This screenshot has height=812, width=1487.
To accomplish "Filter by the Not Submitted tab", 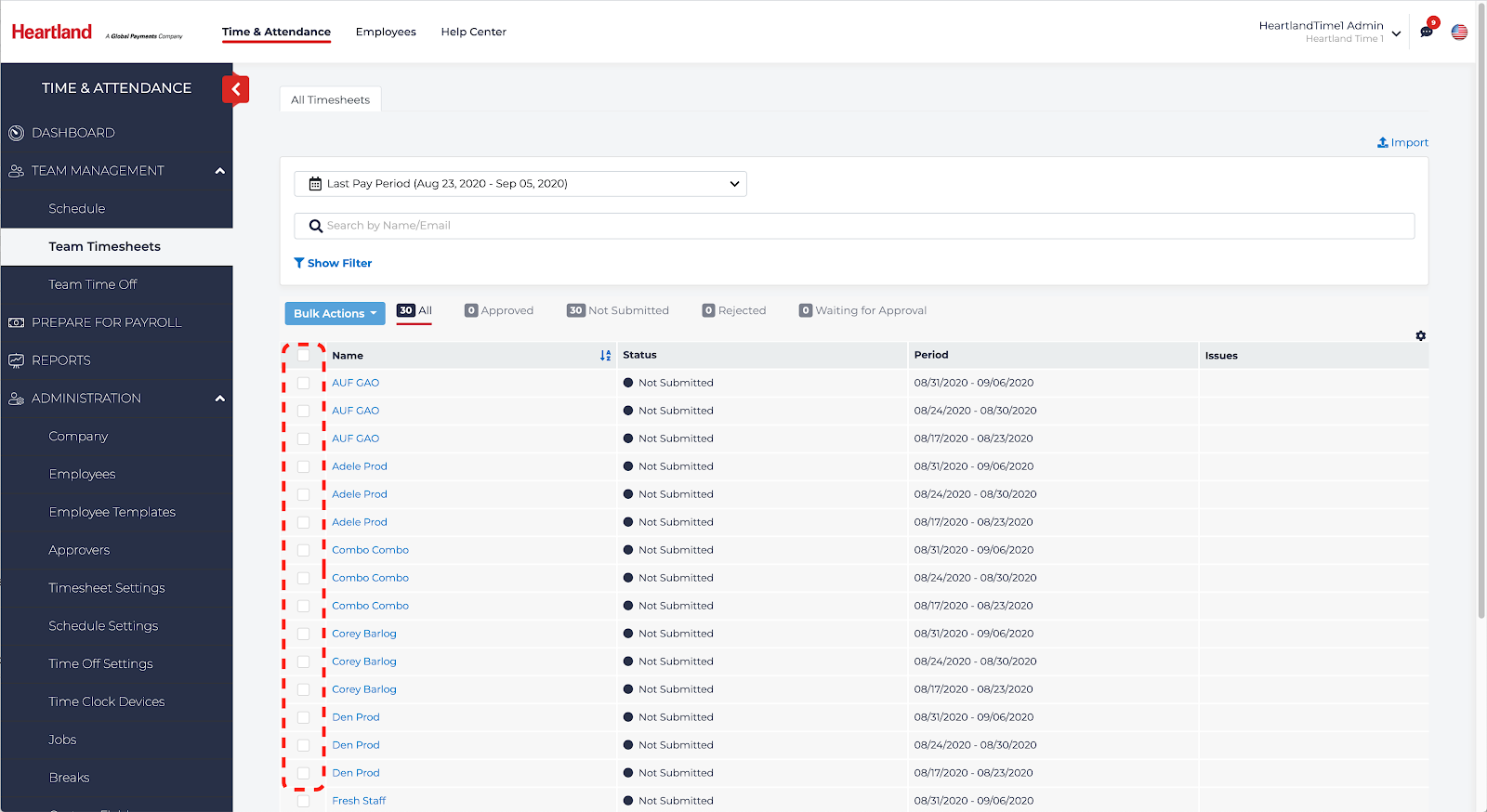I will click(618, 310).
